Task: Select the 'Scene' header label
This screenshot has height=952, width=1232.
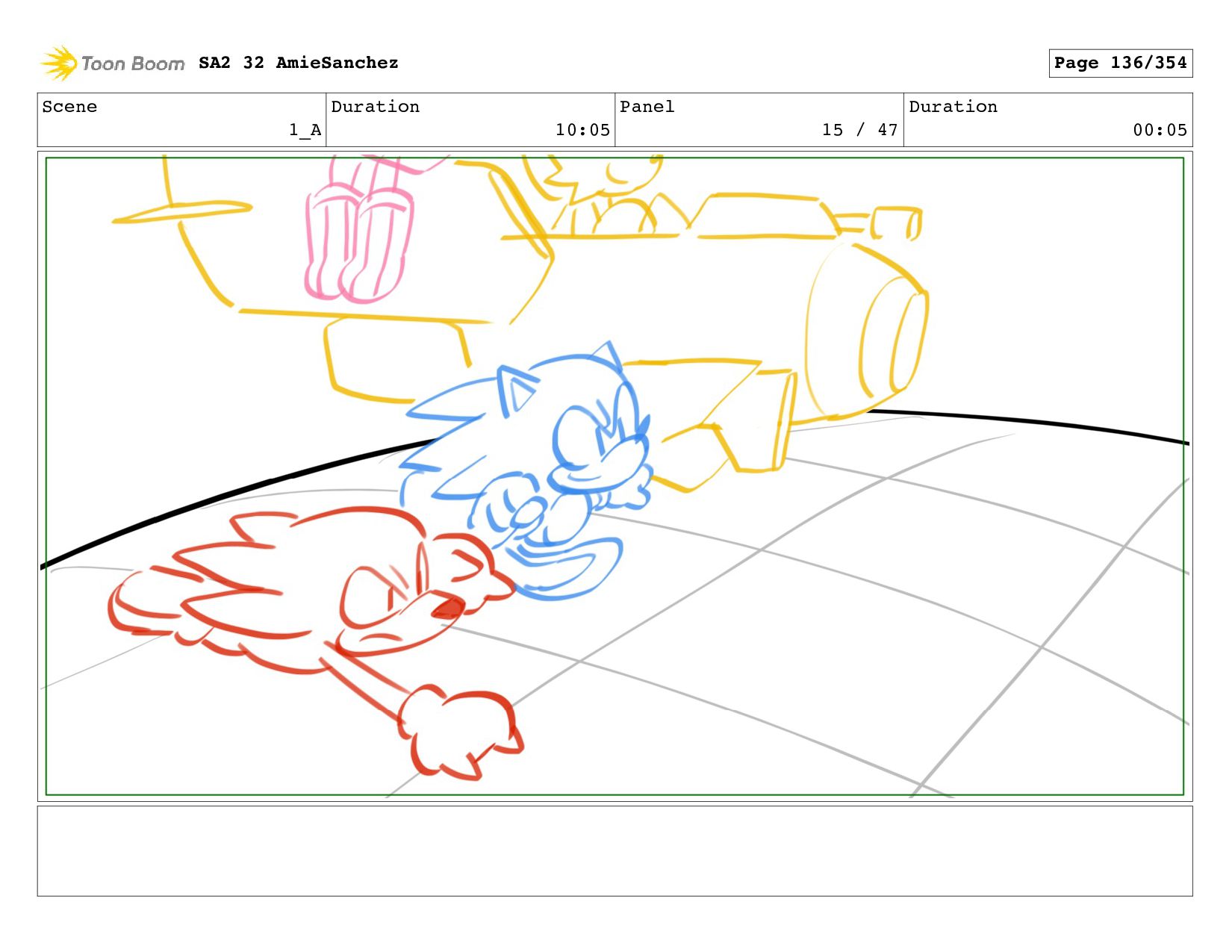Action: click(x=69, y=107)
